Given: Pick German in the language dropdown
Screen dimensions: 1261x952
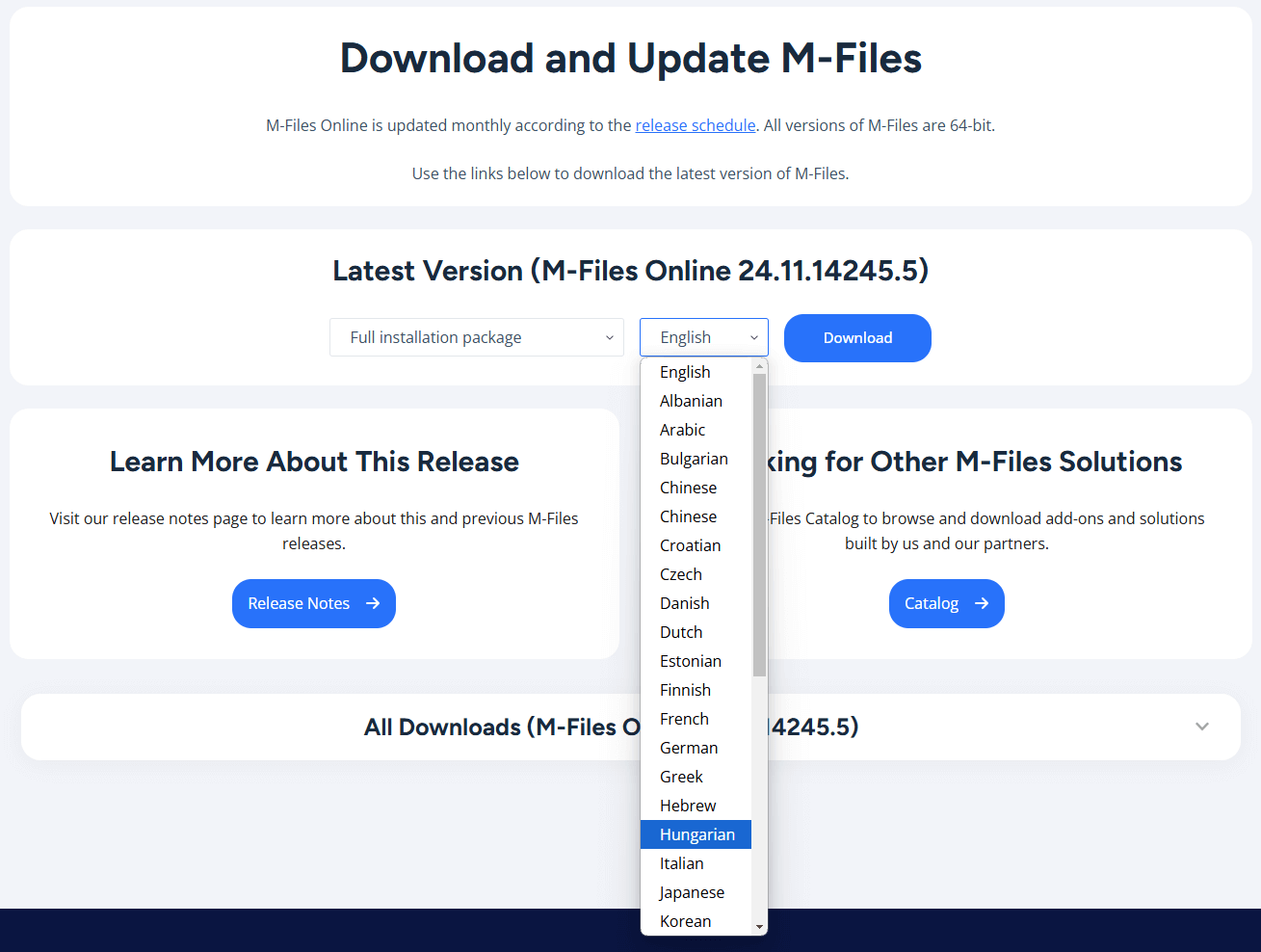Looking at the screenshot, I should coord(696,748).
